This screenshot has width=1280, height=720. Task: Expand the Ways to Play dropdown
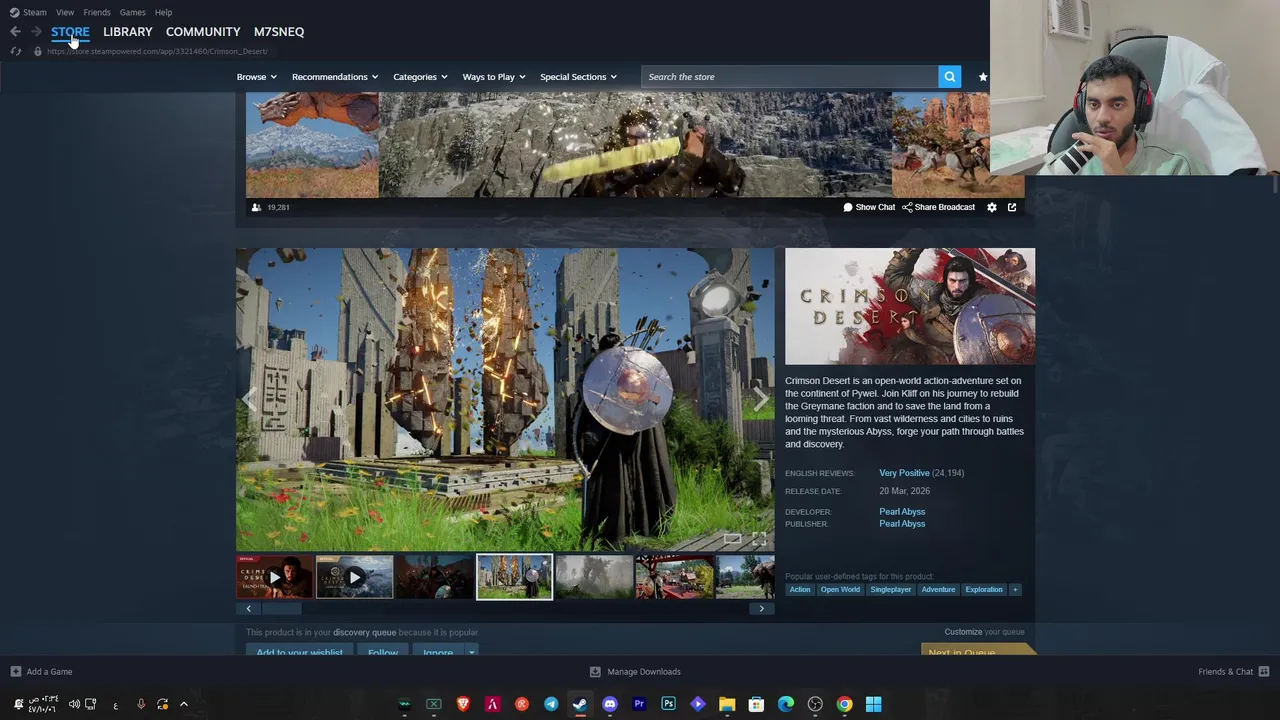493,77
